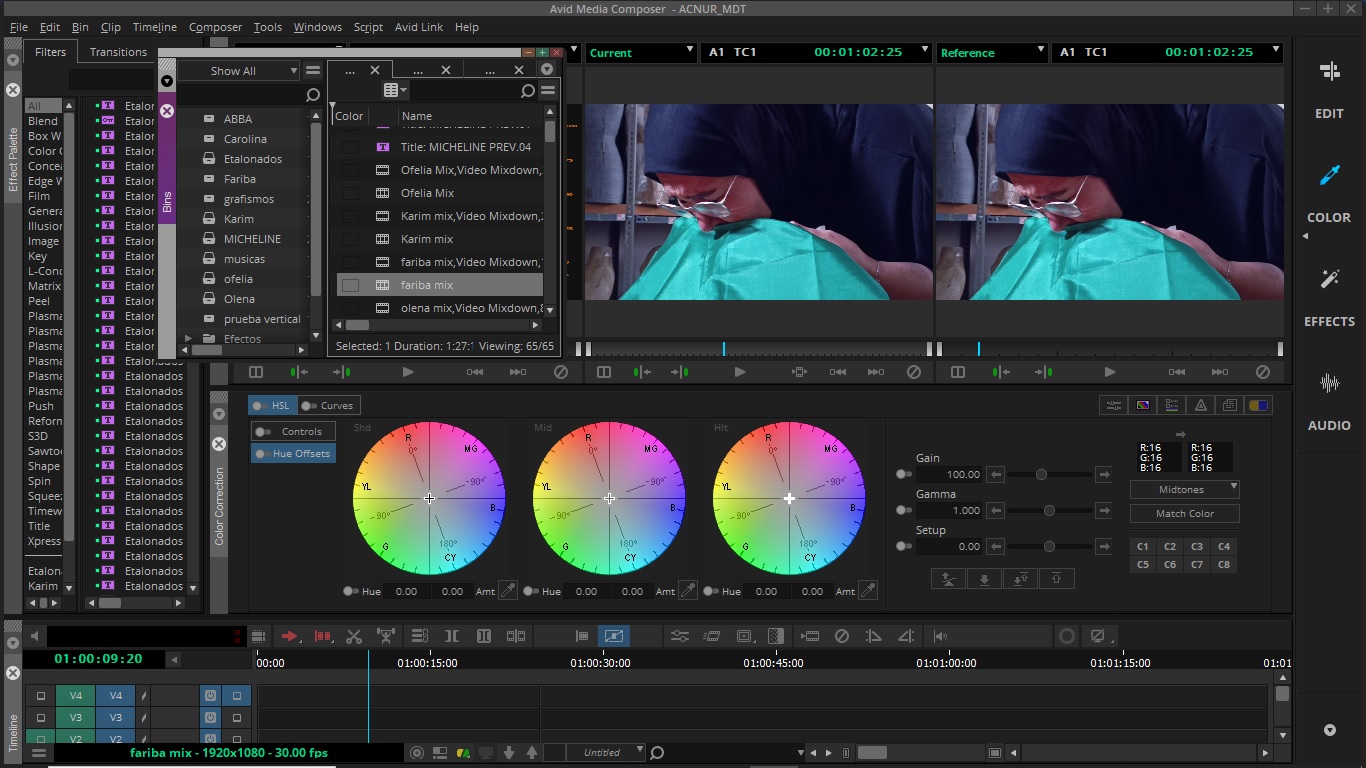Open the Reference monitor dropdown
Image resolution: width=1366 pixels, height=768 pixels.
992,53
